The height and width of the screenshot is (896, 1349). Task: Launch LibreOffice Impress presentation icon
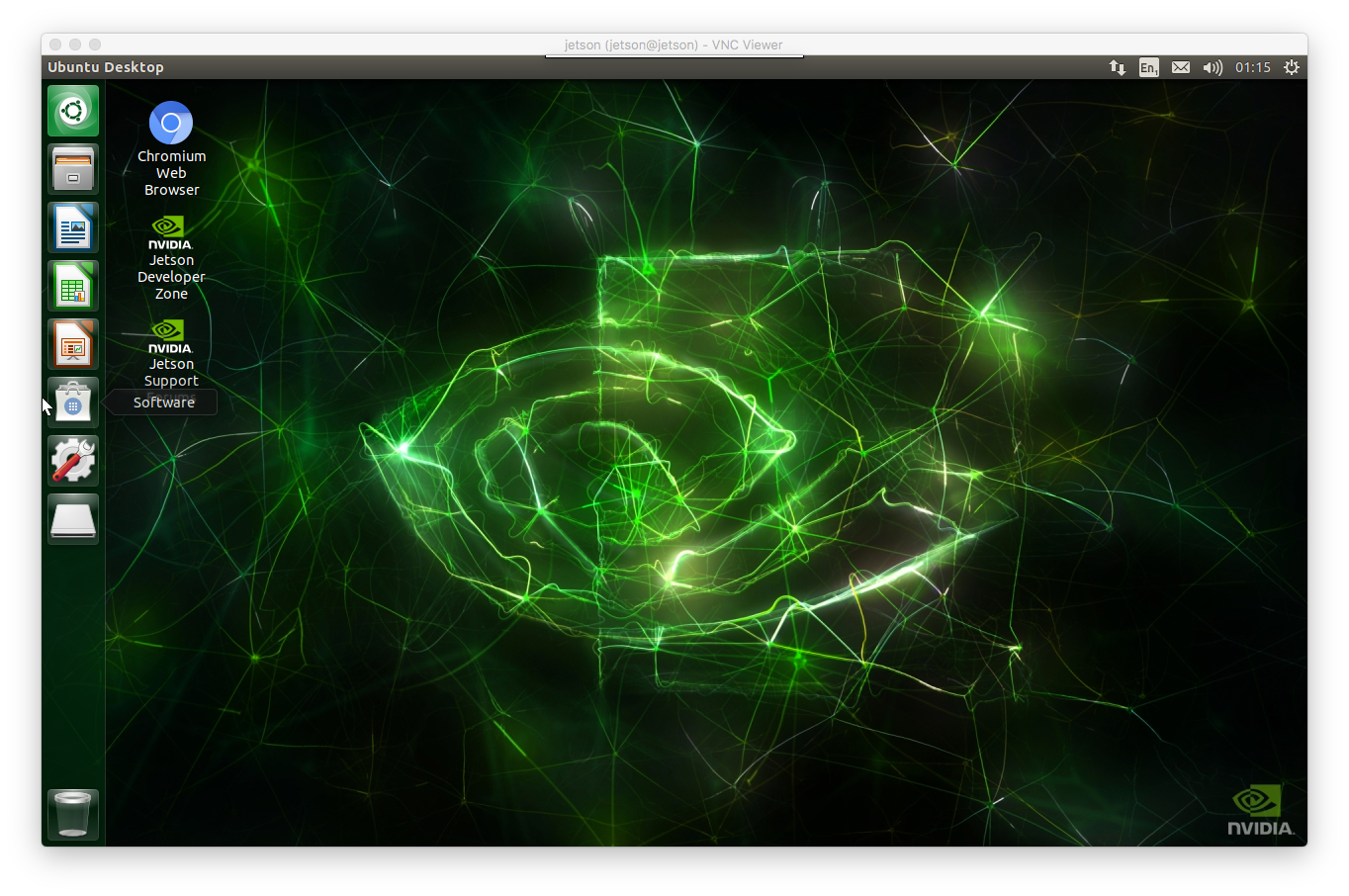(73, 344)
